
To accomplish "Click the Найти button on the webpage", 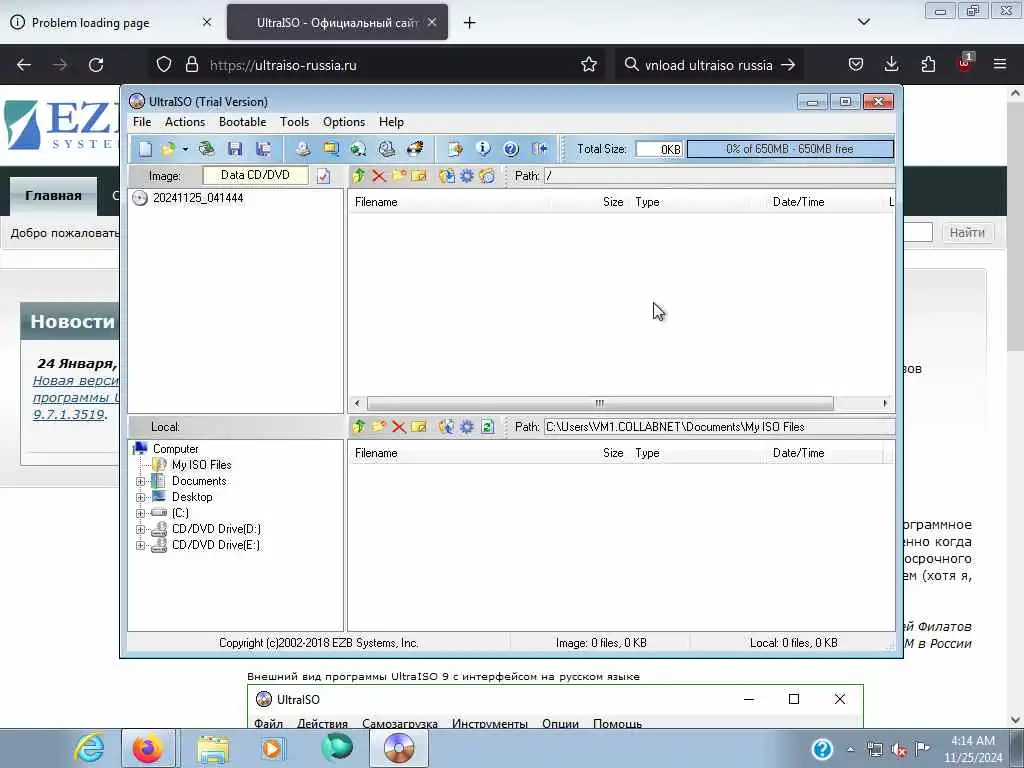I will (967, 232).
